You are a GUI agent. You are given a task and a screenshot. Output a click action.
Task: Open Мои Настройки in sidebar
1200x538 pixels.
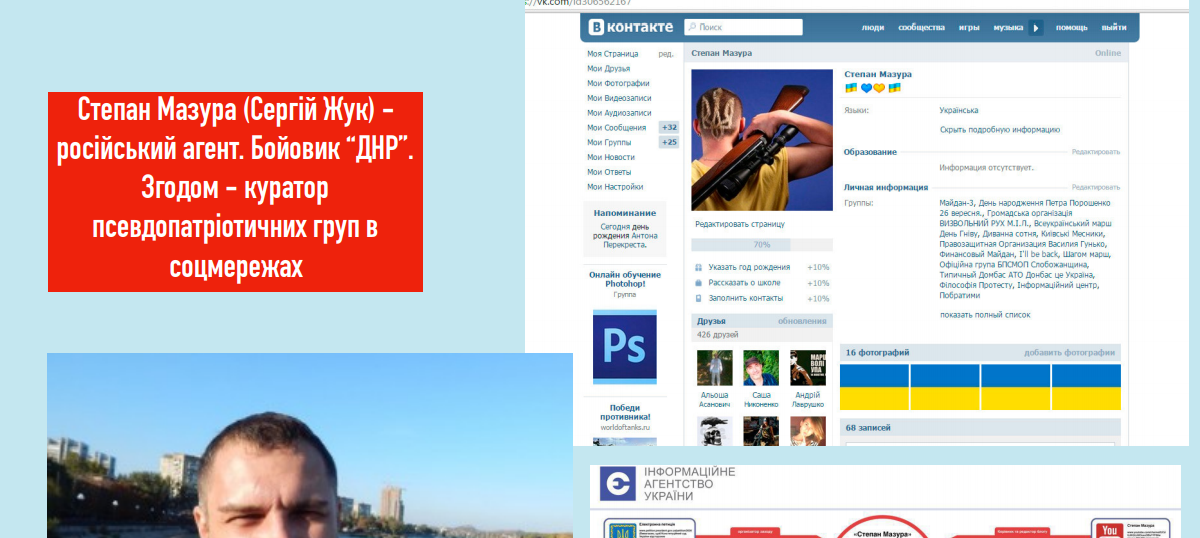point(615,187)
